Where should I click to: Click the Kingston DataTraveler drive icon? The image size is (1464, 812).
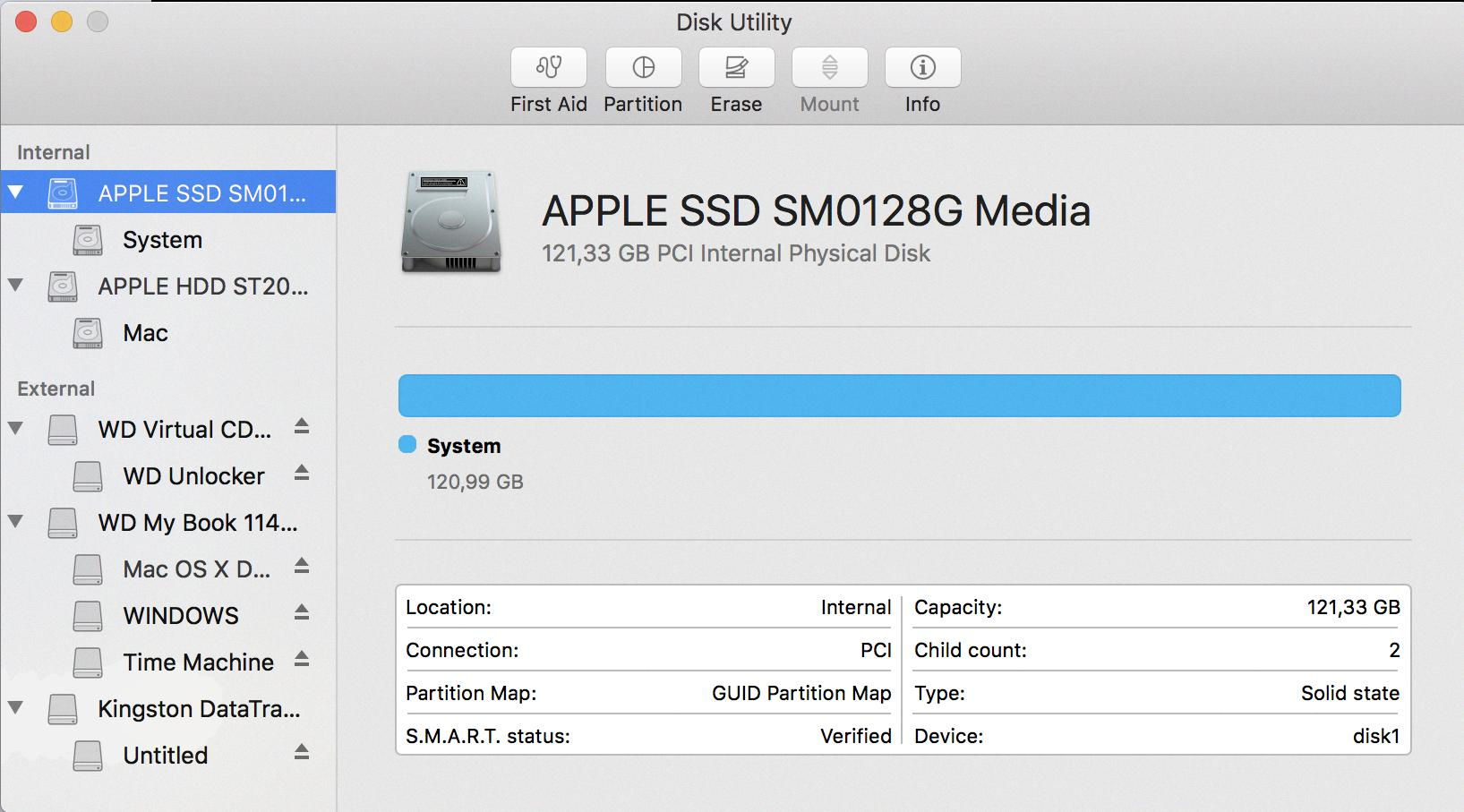63,709
